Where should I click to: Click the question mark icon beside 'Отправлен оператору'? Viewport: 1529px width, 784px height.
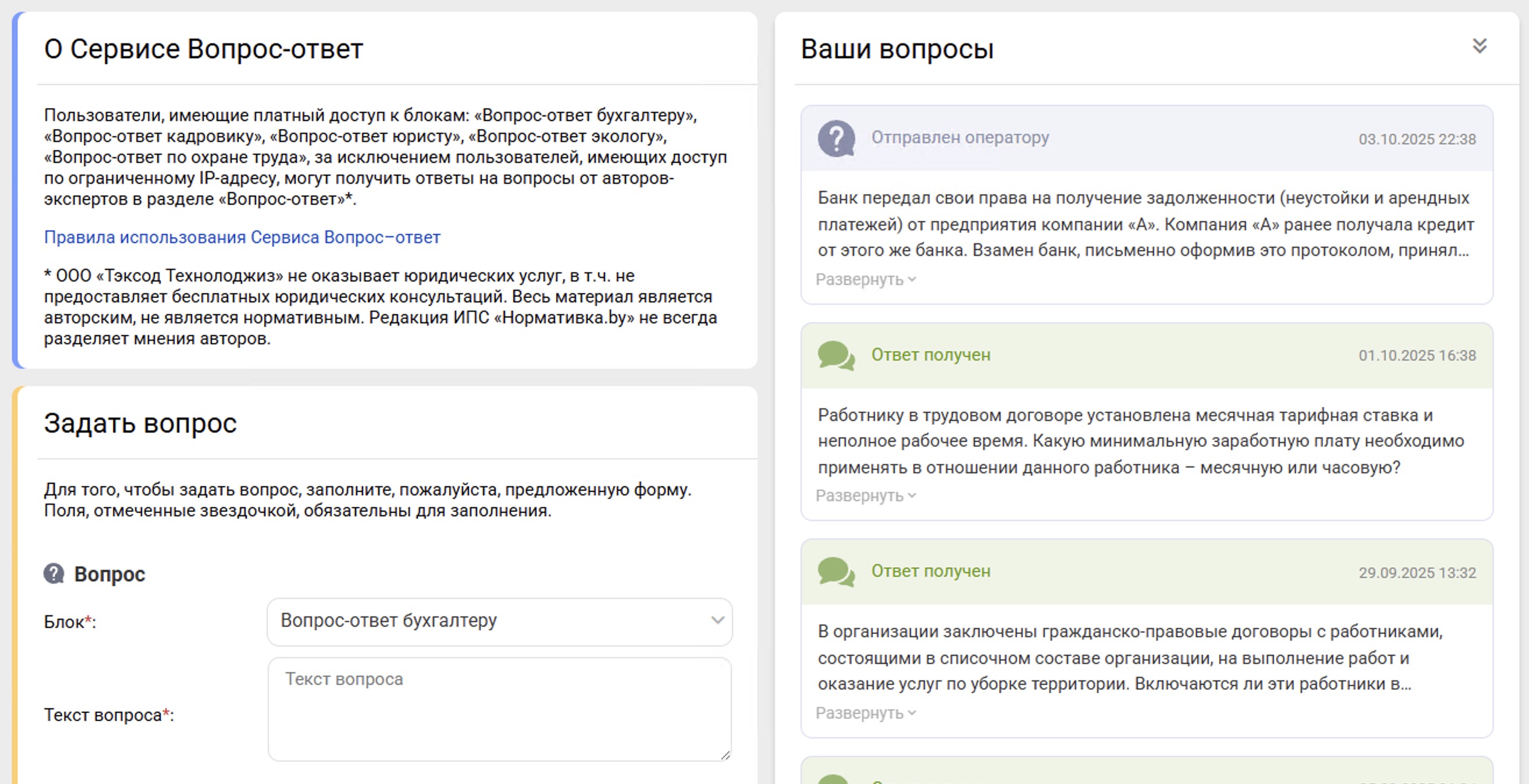point(835,138)
